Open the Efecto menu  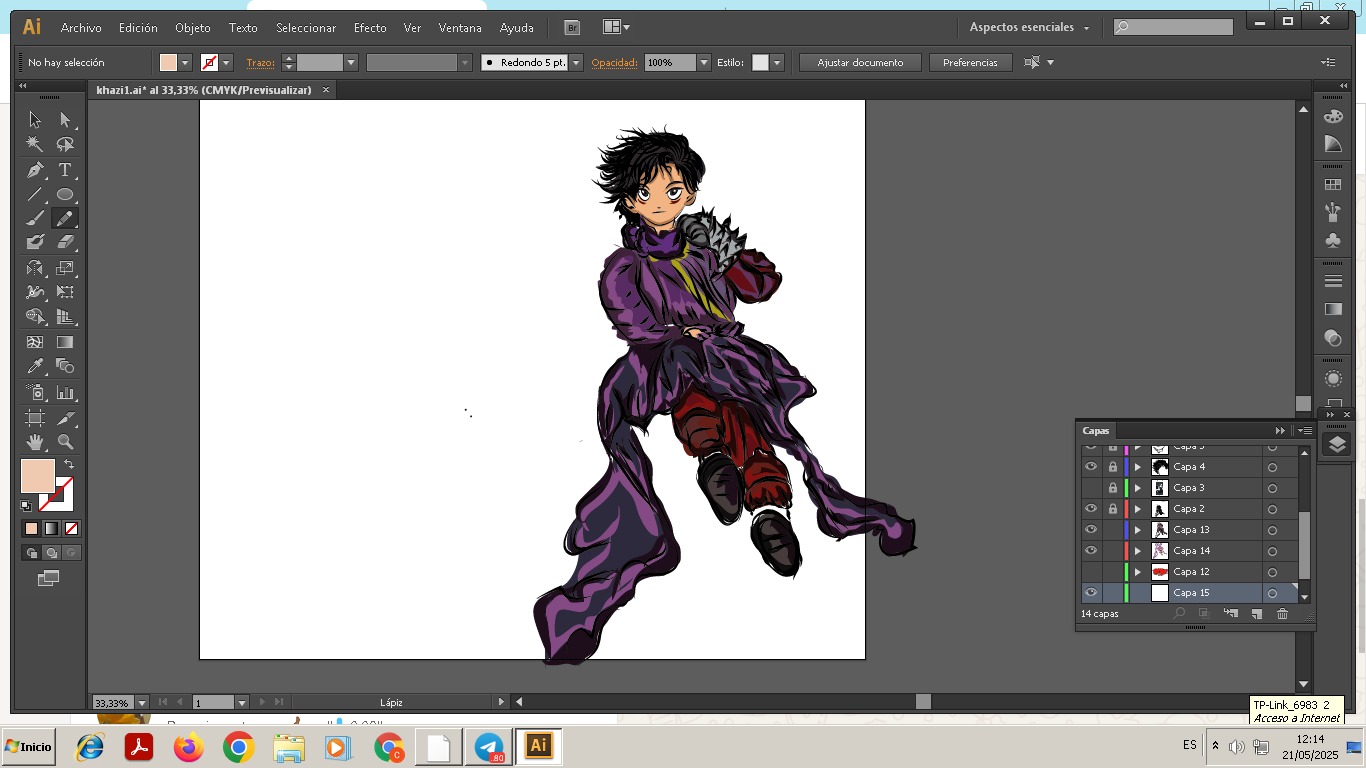pos(370,28)
